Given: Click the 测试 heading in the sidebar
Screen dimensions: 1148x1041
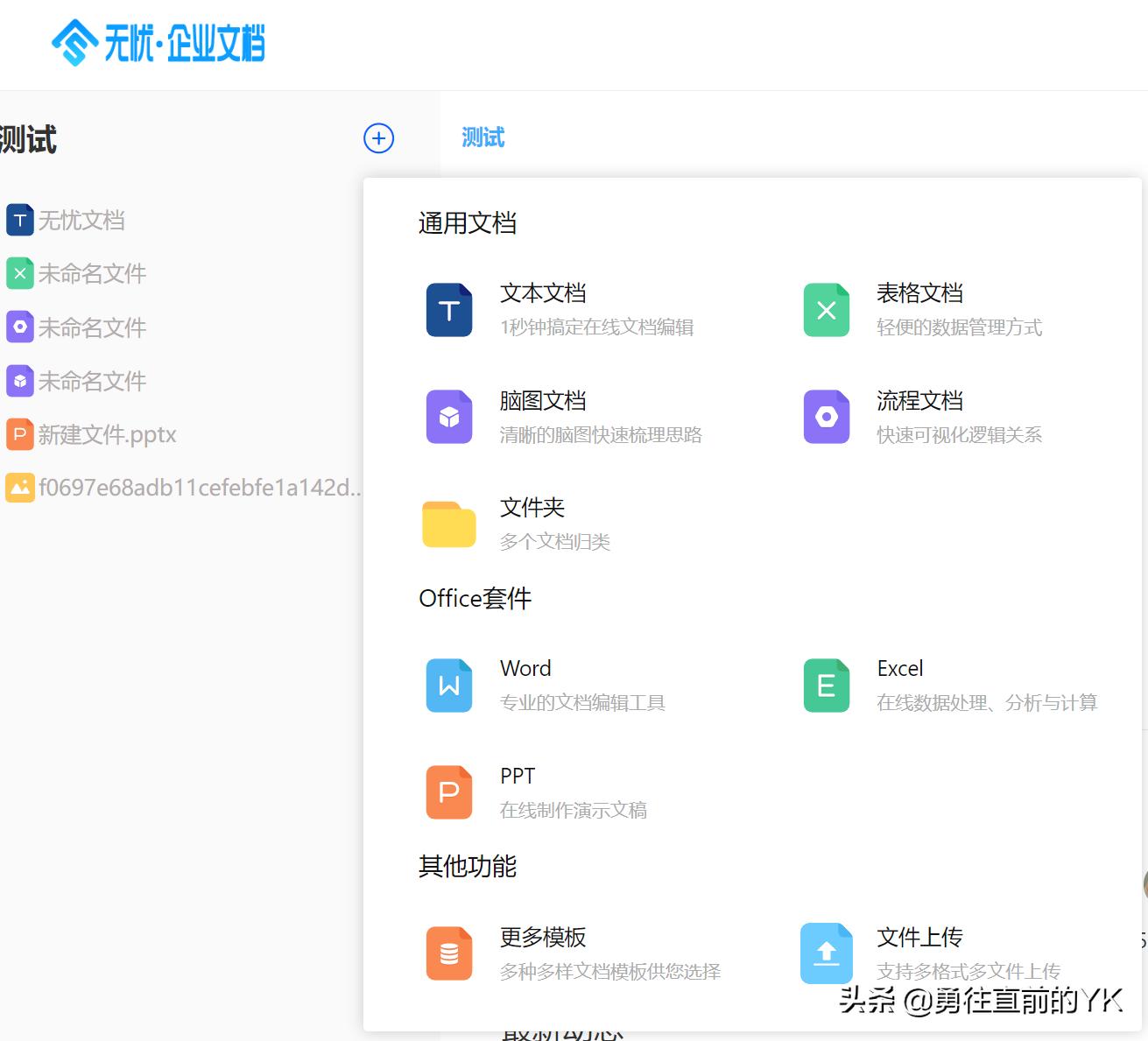Looking at the screenshot, I should (x=28, y=139).
